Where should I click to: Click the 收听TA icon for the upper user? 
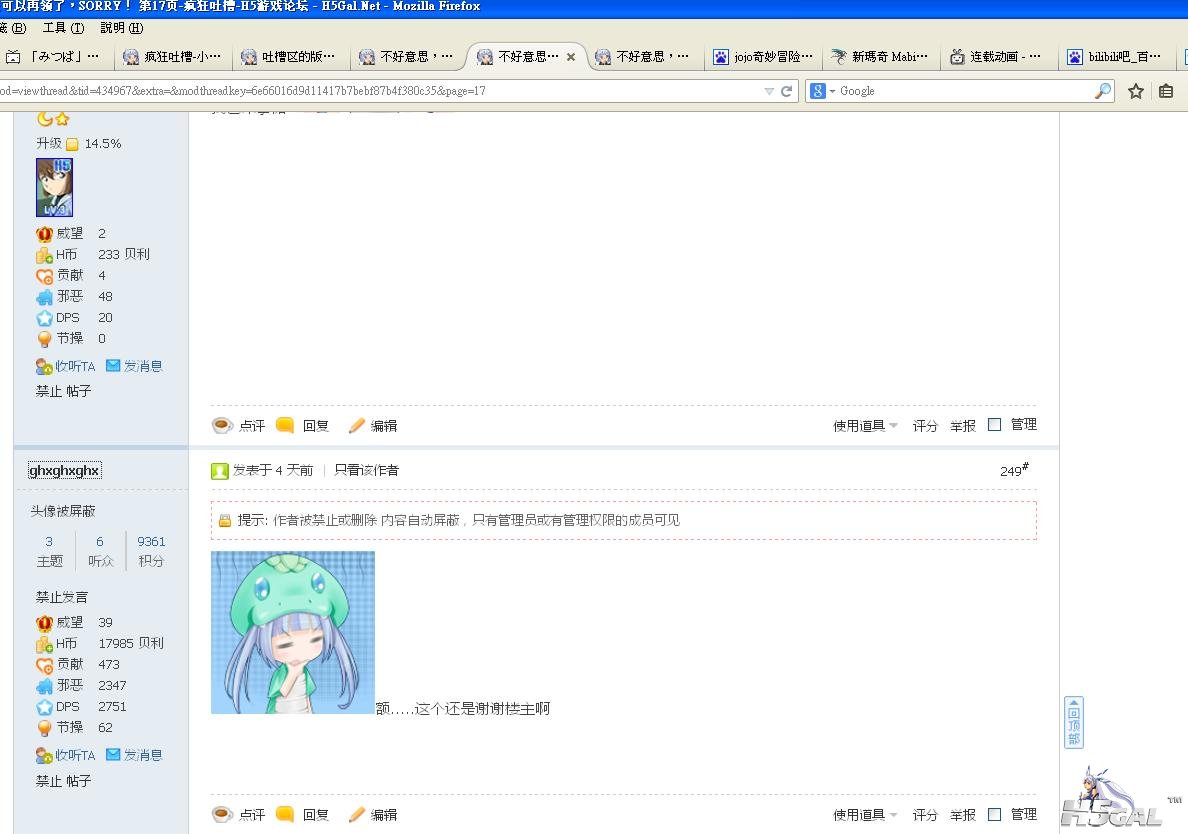coord(44,367)
